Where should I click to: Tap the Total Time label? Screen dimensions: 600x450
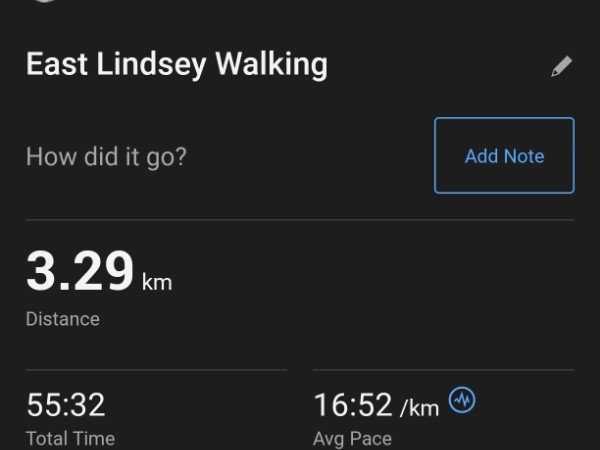coord(70,438)
